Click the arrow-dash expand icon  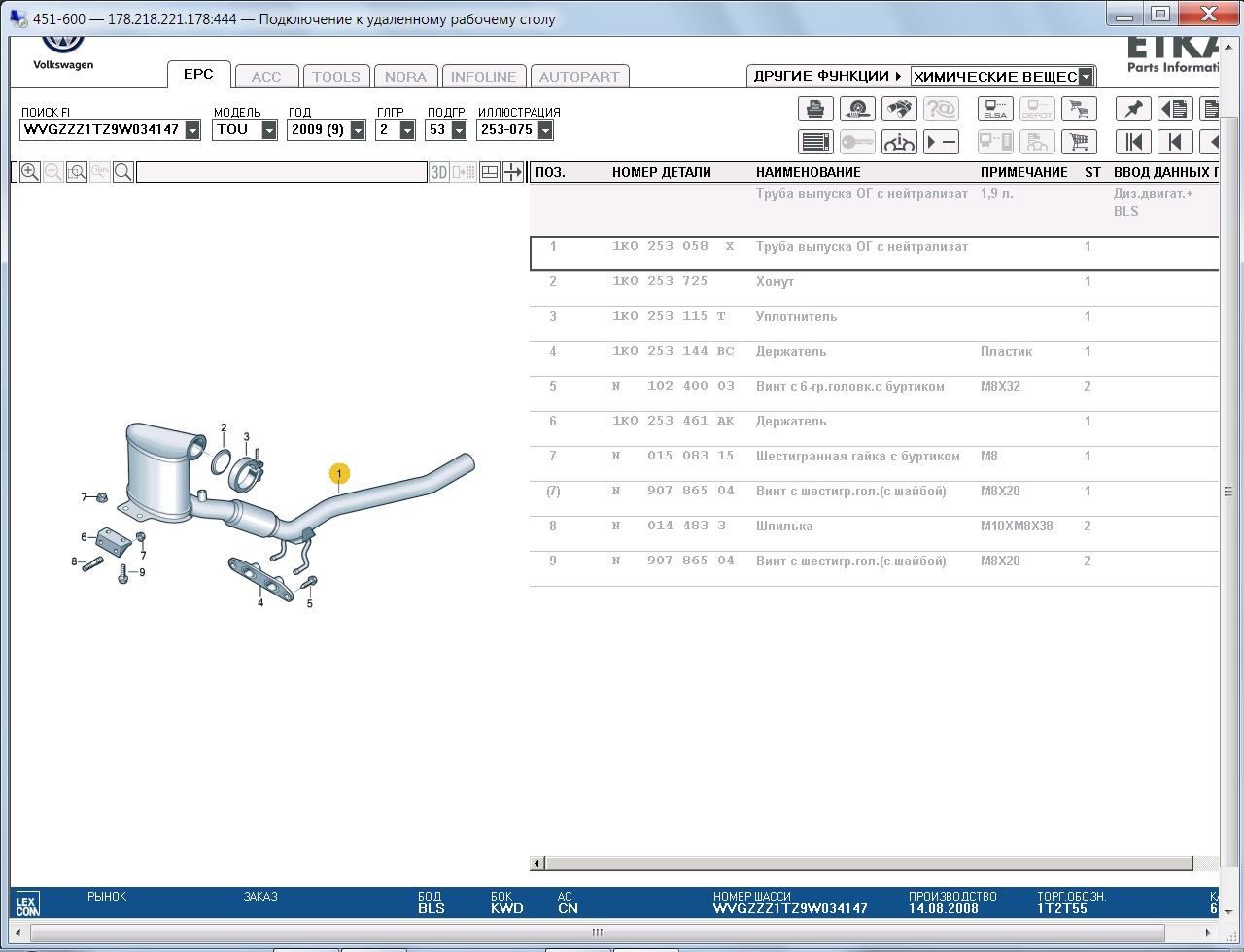pyautogui.click(x=941, y=142)
